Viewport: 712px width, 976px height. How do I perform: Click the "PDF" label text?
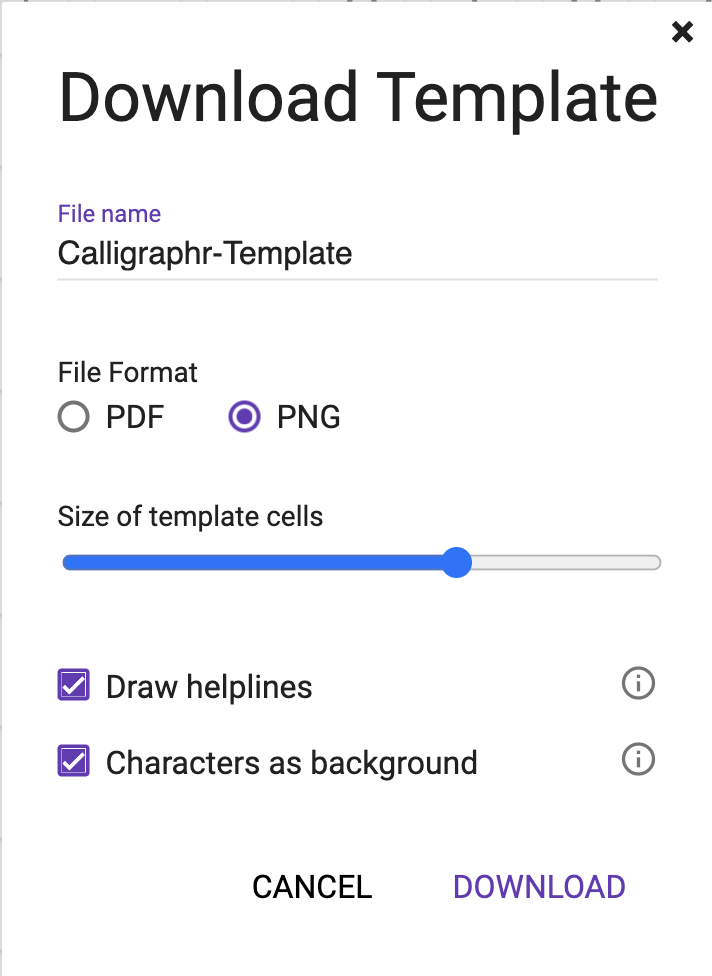135,416
